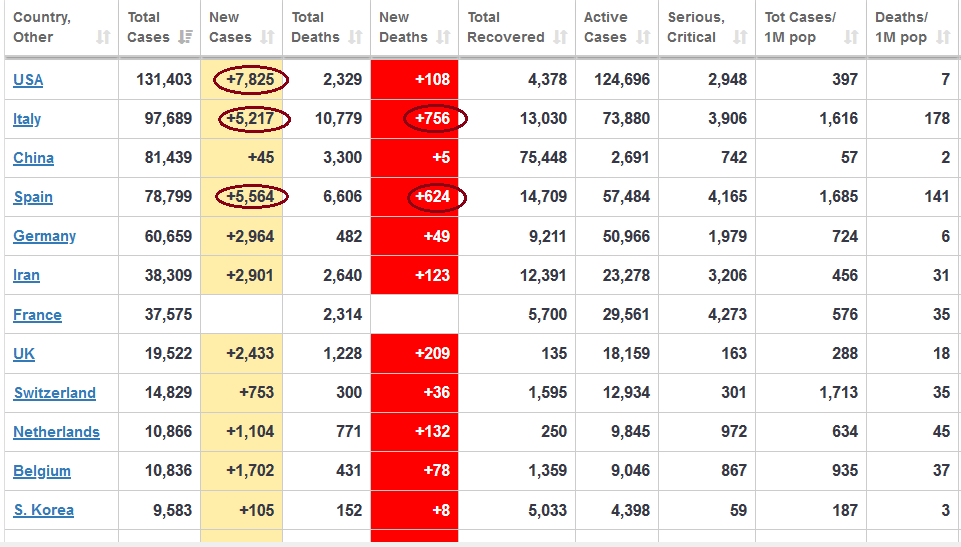Sort by Total Deaths column icon
The height and width of the screenshot is (547, 961).
[355, 37]
